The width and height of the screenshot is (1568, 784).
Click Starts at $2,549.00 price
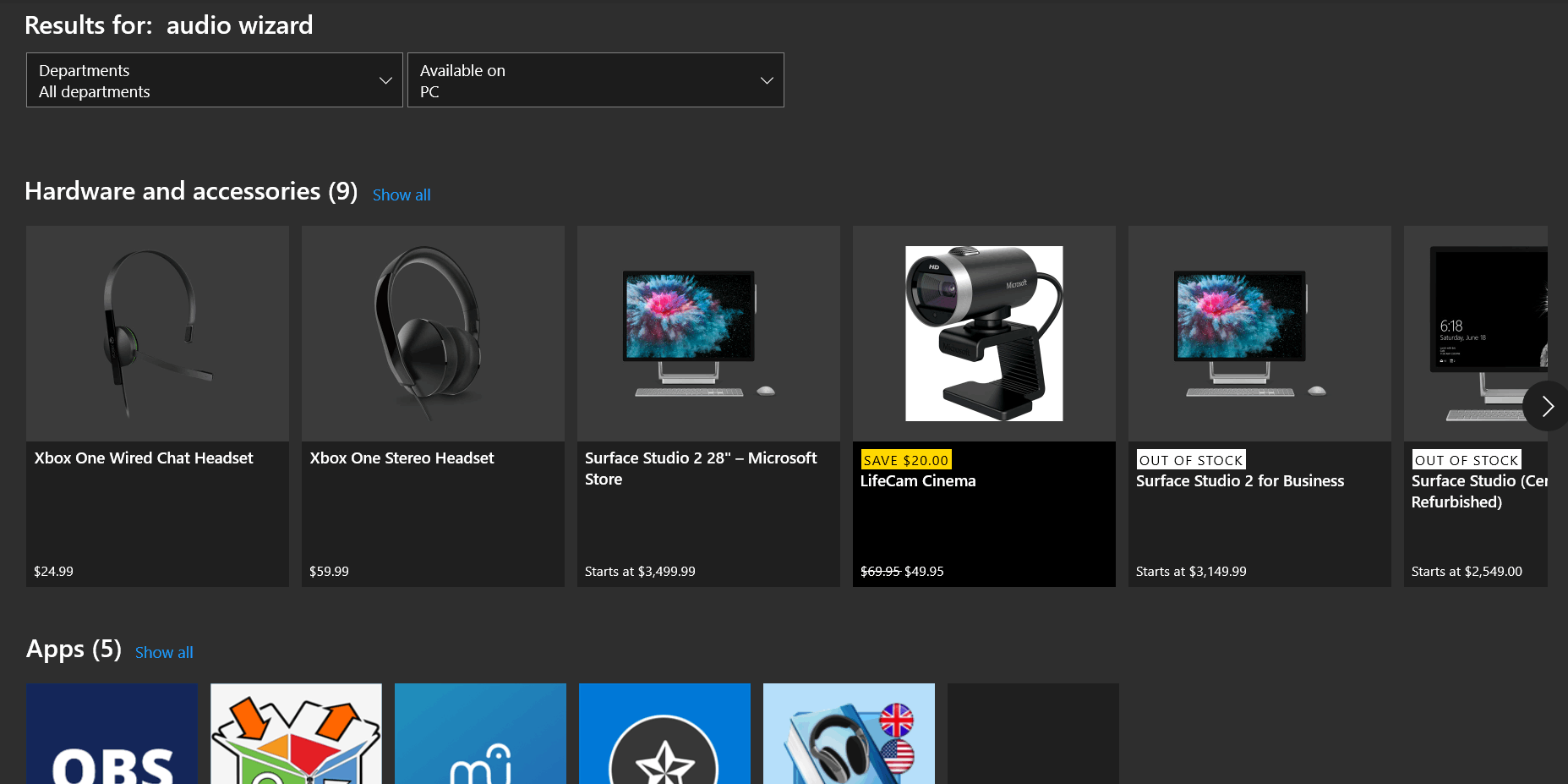tap(1467, 572)
